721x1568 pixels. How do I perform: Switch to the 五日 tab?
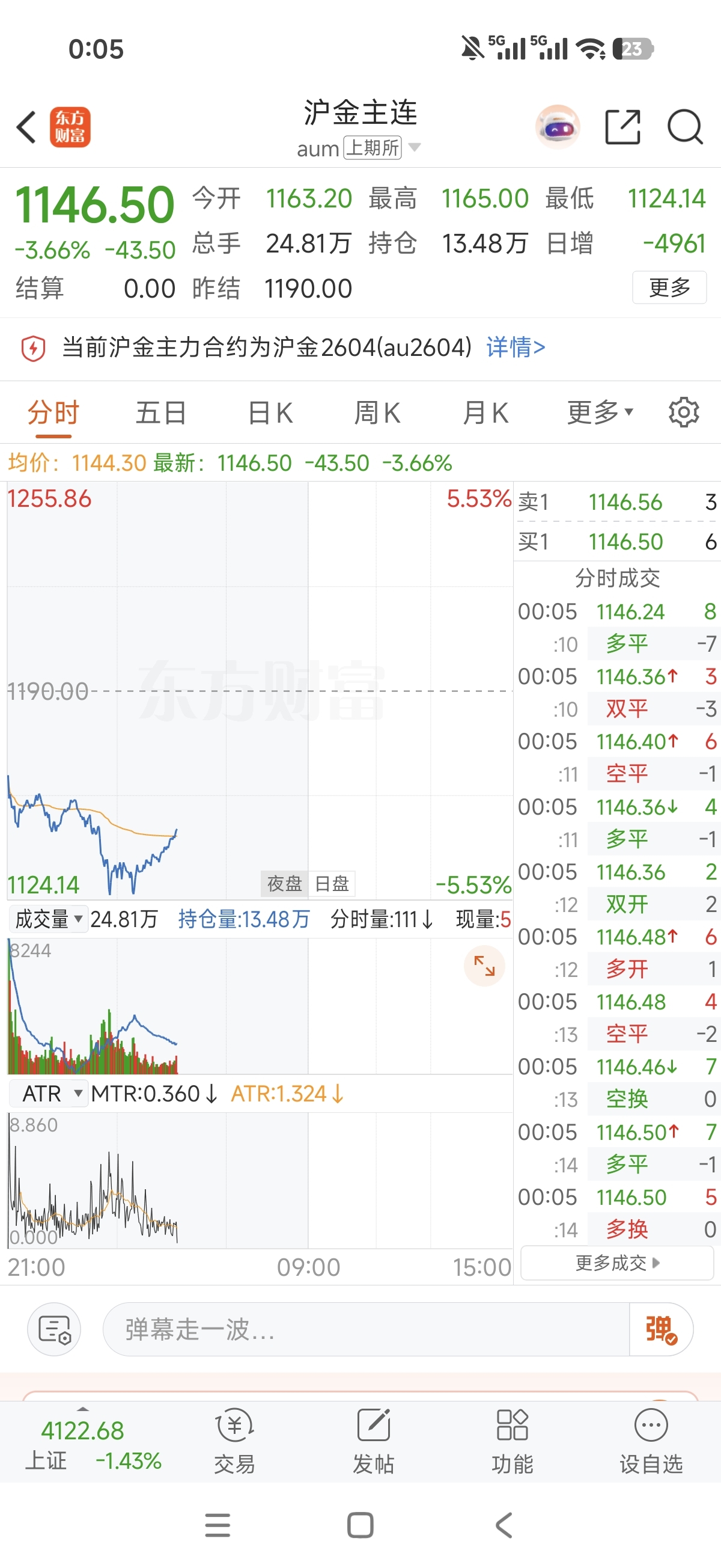pyautogui.click(x=160, y=412)
